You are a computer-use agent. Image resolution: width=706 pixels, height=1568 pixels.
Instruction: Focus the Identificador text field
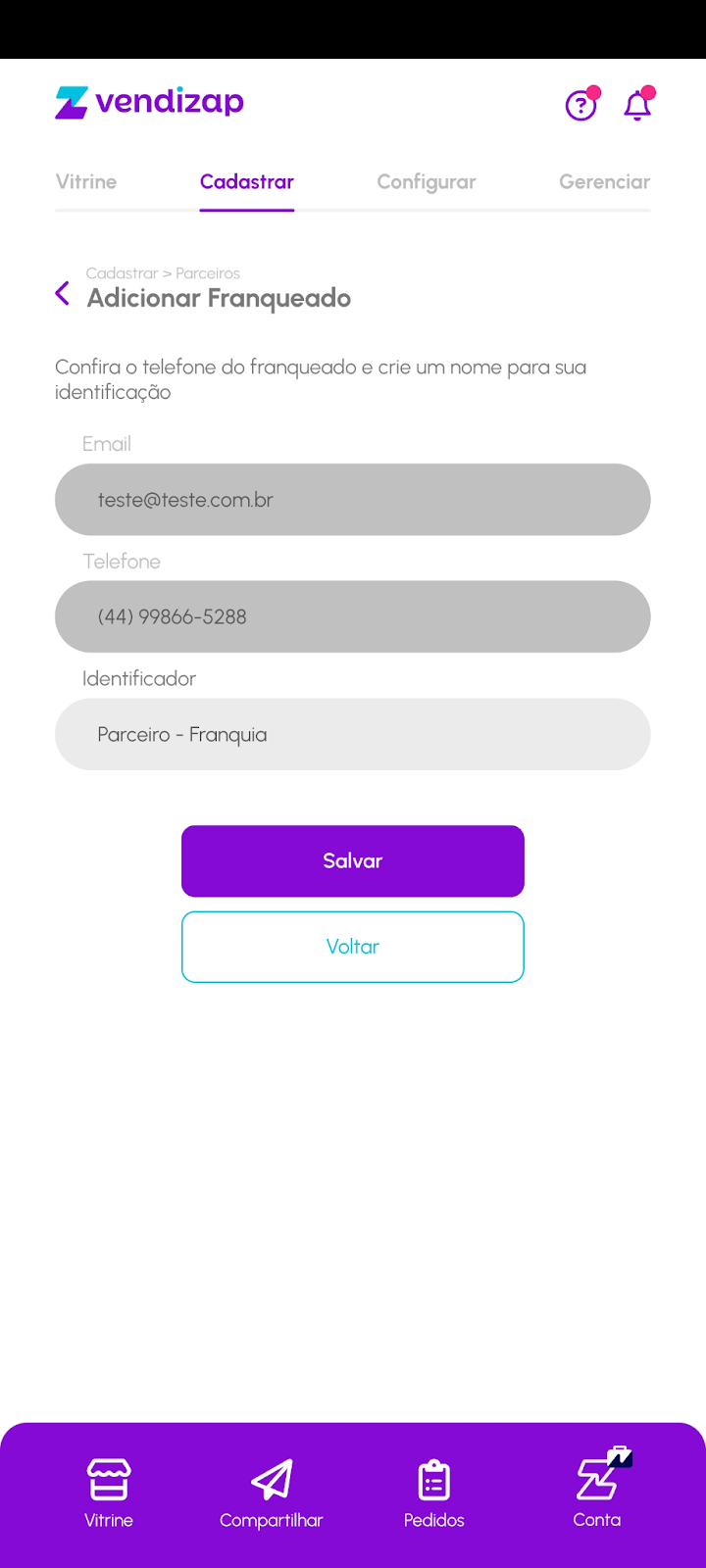click(x=353, y=735)
